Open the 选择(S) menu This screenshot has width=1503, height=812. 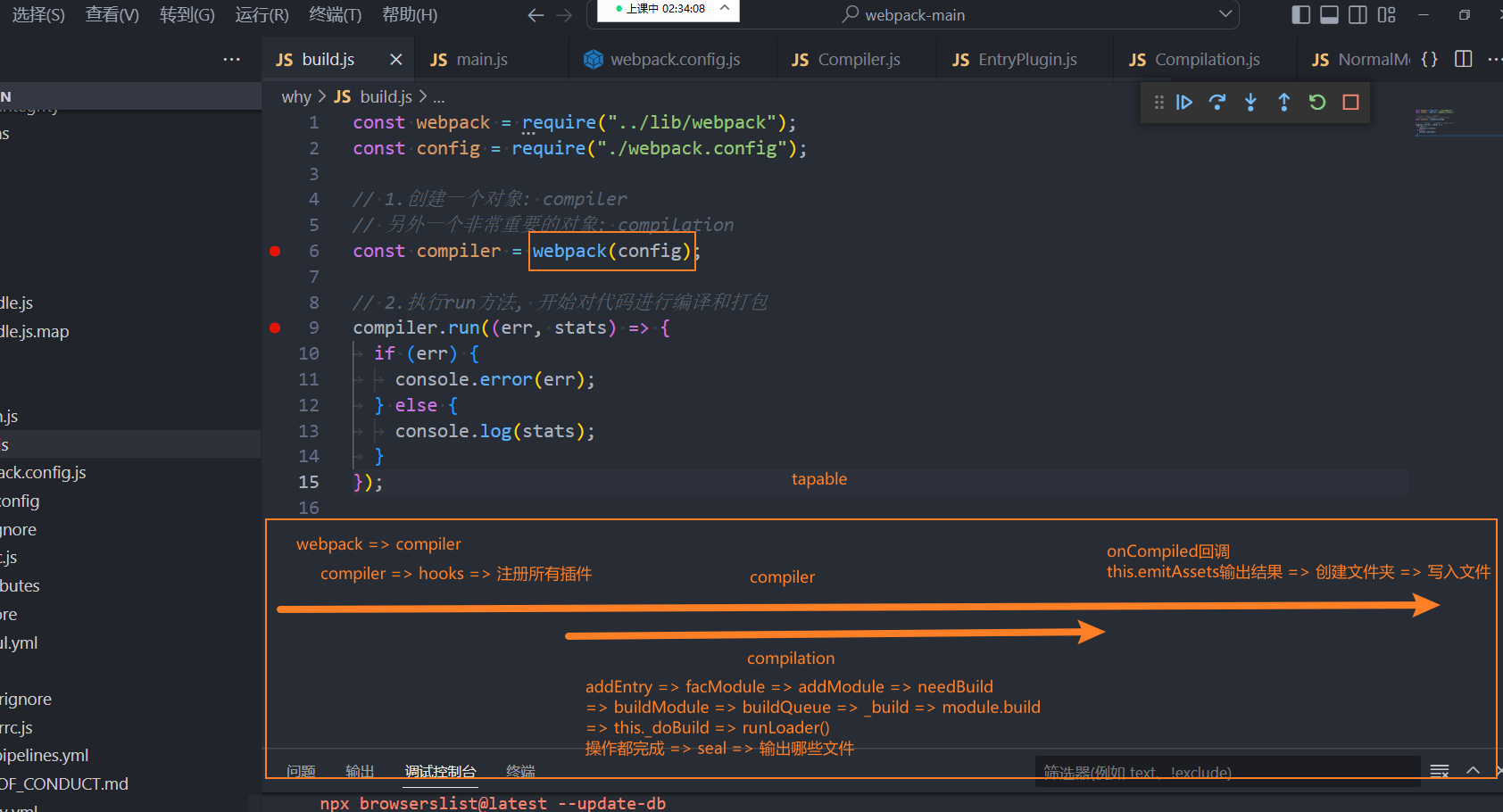[x=37, y=15]
